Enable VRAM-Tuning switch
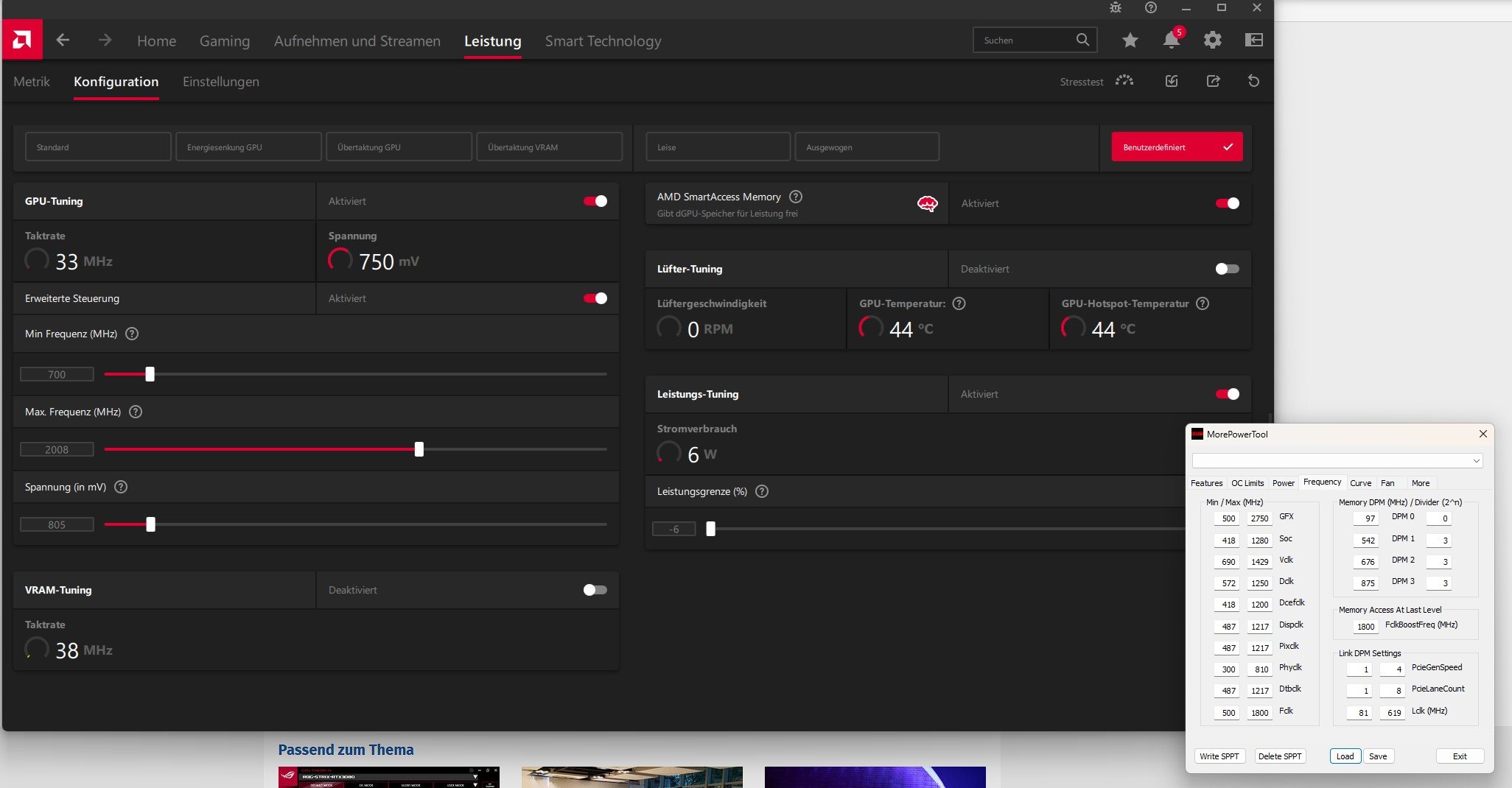This screenshot has width=1512, height=788. (595, 590)
